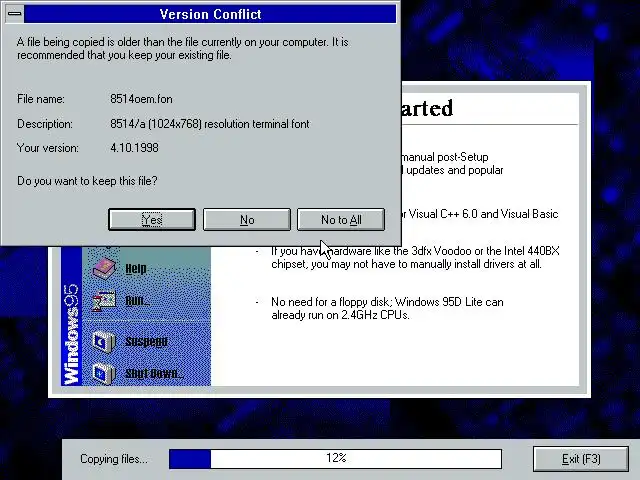Click the 'Description:' label
The image size is (640, 480).
coord(45,124)
